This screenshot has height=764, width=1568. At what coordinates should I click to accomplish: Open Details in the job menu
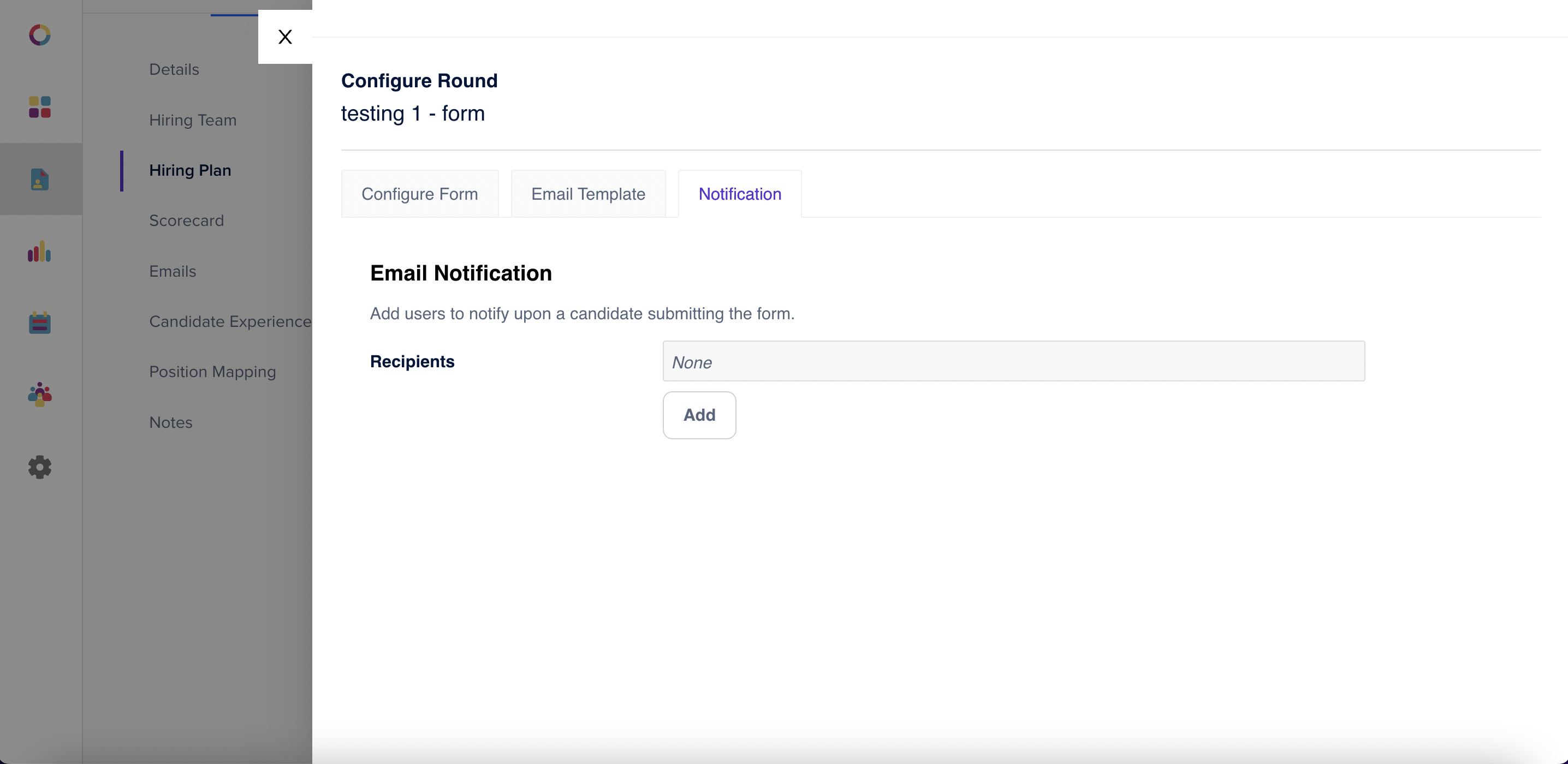tap(174, 69)
